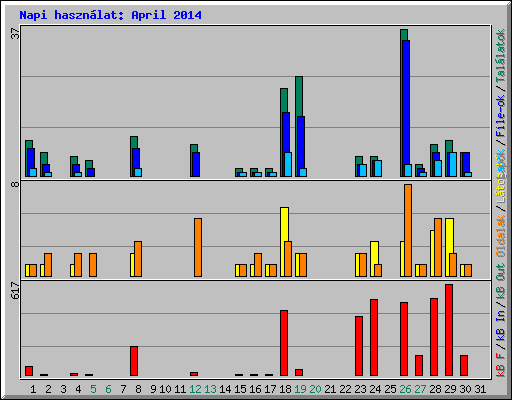Viewport: 512px width, 400px height.
Task: Click the day 18 label on x-axis
Action: [x=285, y=389]
